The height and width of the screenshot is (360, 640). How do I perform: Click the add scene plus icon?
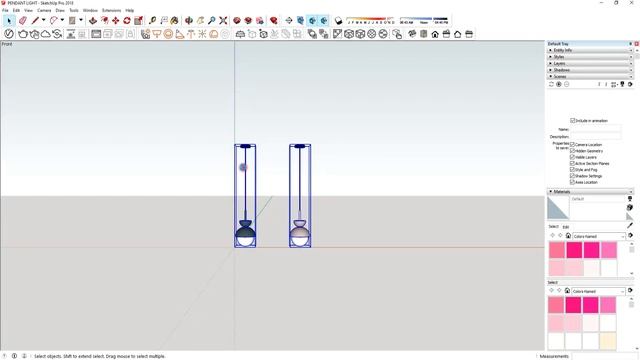(x=559, y=84)
